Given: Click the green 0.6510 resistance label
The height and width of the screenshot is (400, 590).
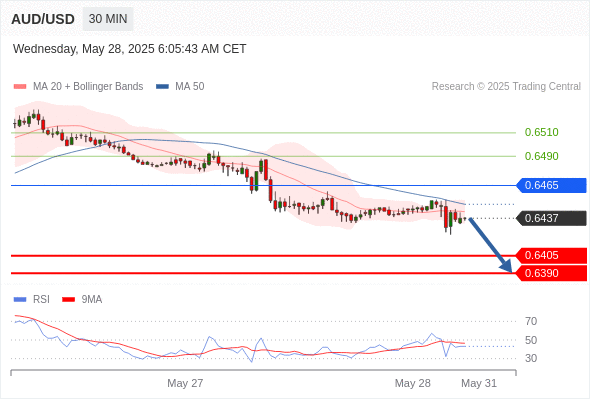Looking at the screenshot, I should tap(541, 132).
